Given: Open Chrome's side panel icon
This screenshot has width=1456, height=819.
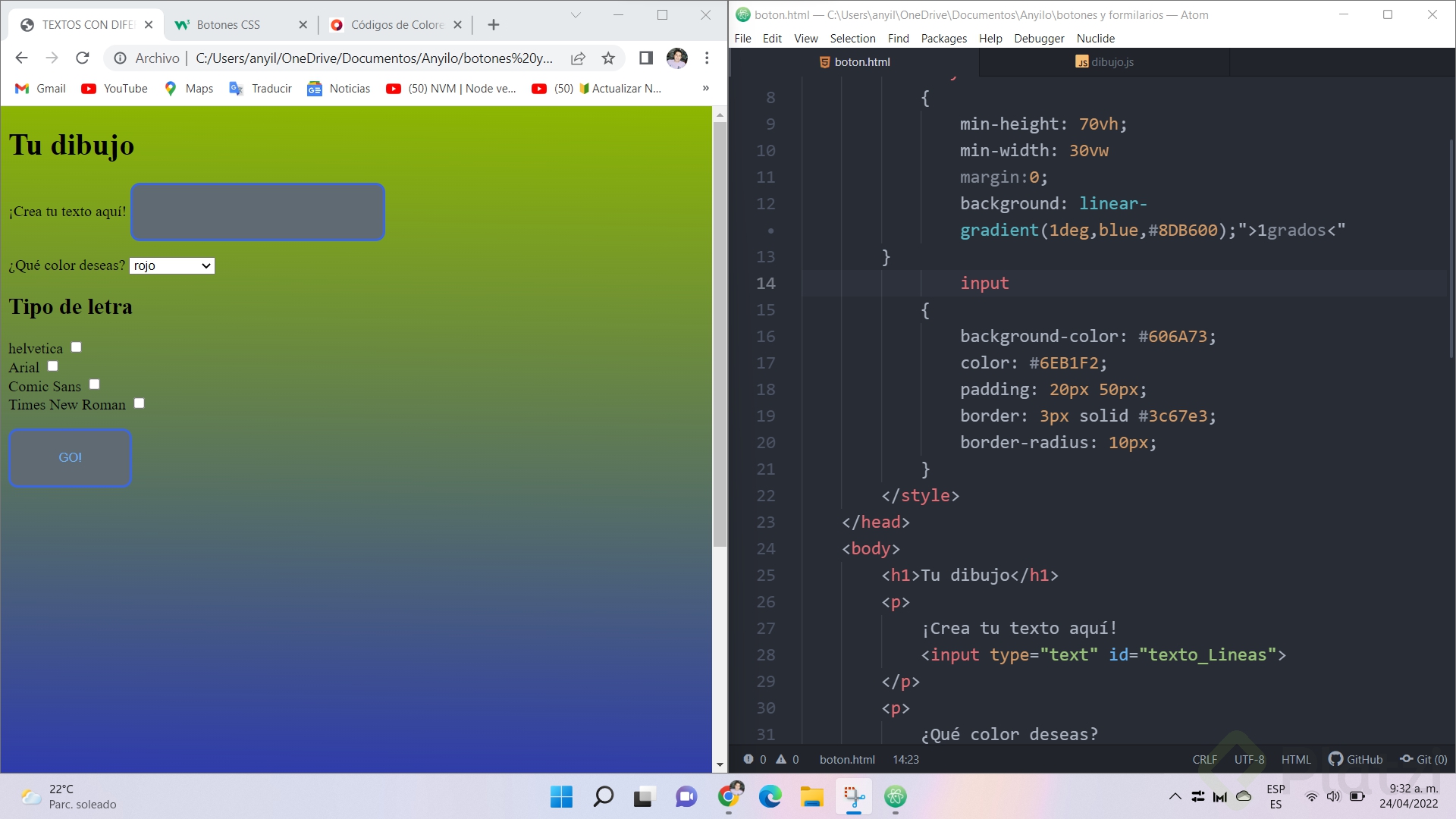Looking at the screenshot, I should tap(646, 58).
